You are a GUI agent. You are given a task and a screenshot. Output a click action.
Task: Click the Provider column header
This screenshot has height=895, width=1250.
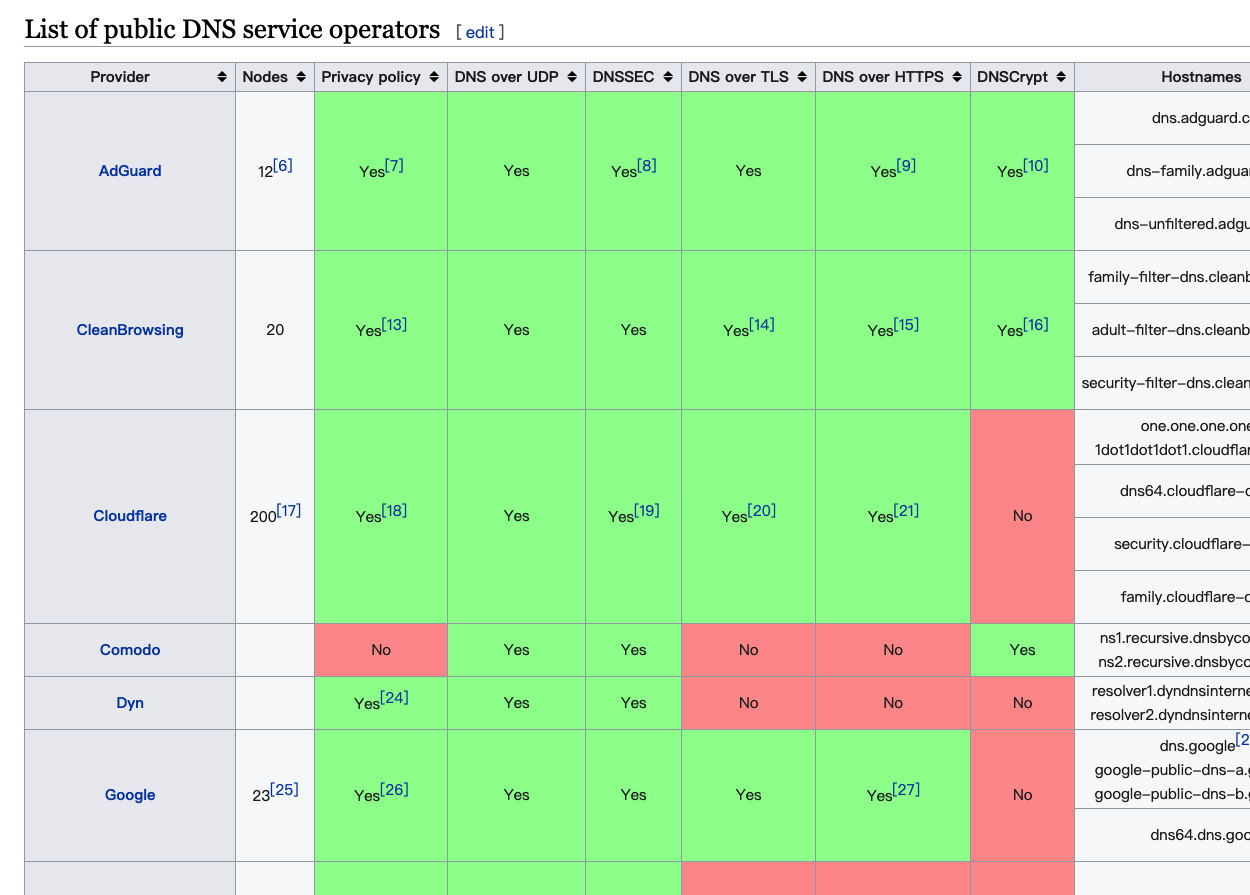[130, 77]
